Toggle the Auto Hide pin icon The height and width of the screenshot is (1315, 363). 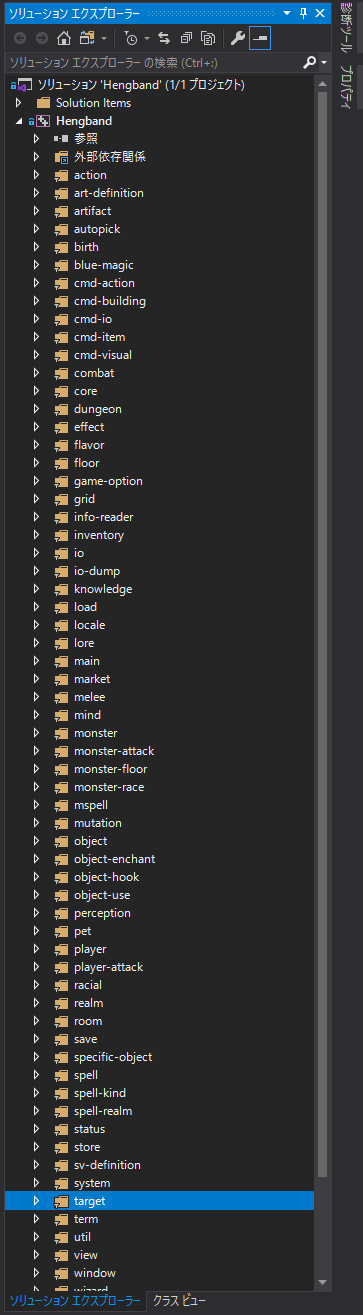(303, 13)
